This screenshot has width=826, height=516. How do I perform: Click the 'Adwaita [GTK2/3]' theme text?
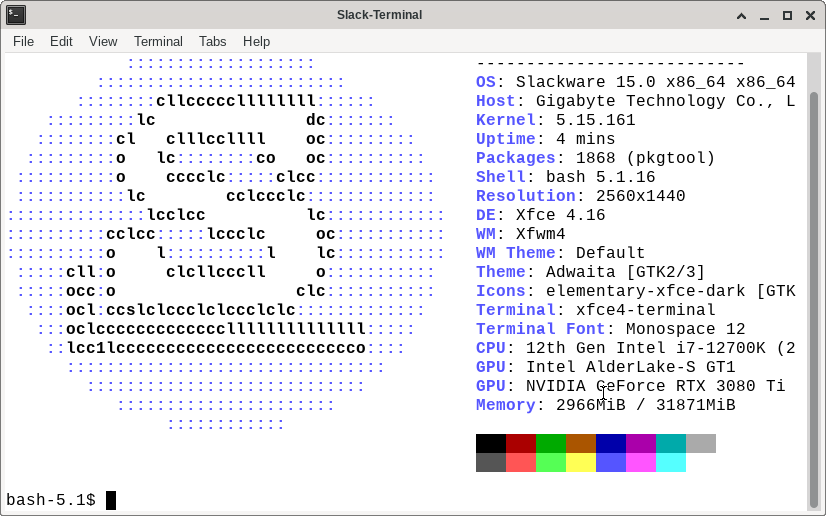(625, 272)
